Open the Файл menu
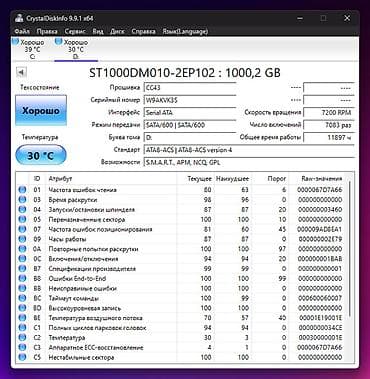Viewport: 370px width, 379px height. [x=22, y=31]
